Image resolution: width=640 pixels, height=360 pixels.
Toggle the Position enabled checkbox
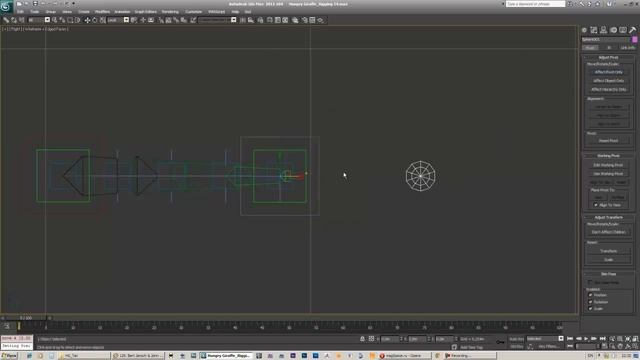tap(590, 295)
